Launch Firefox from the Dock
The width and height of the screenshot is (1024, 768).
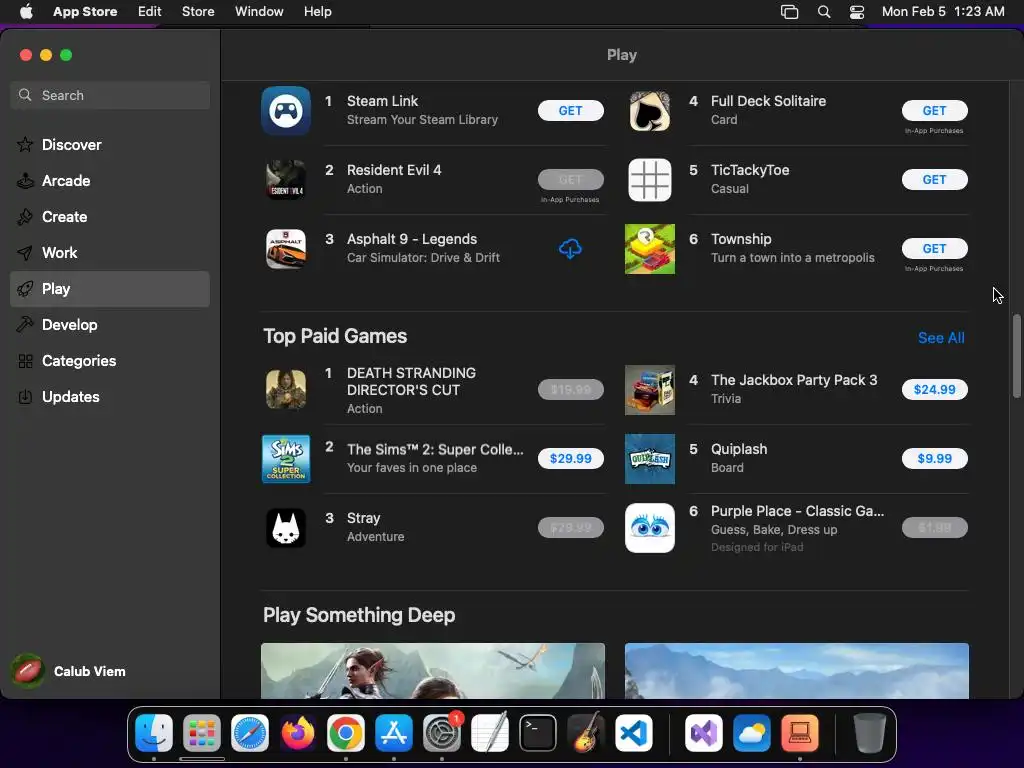point(298,733)
